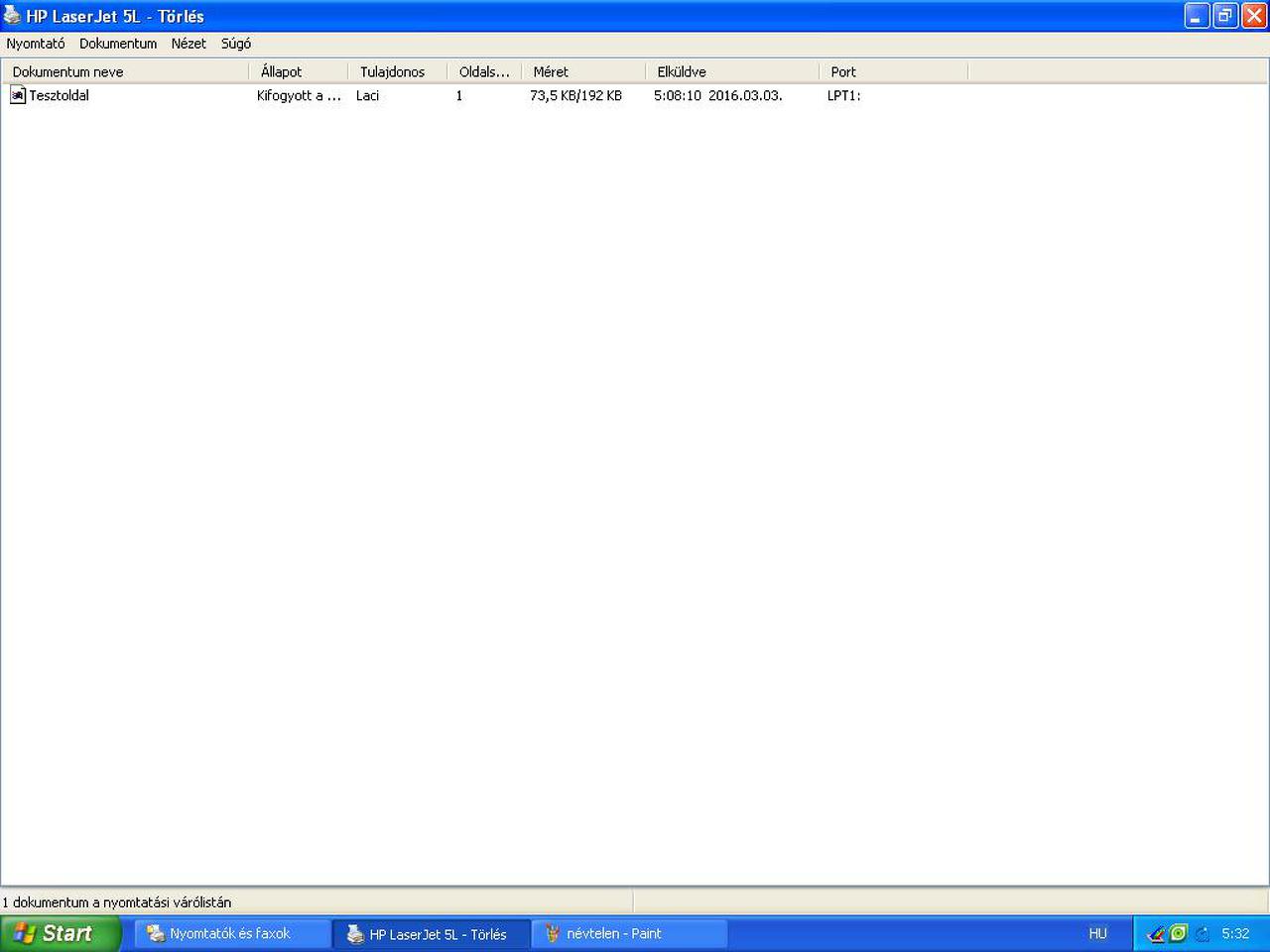
Task: Click the blue circular tray icon
Action: [x=1202, y=933]
